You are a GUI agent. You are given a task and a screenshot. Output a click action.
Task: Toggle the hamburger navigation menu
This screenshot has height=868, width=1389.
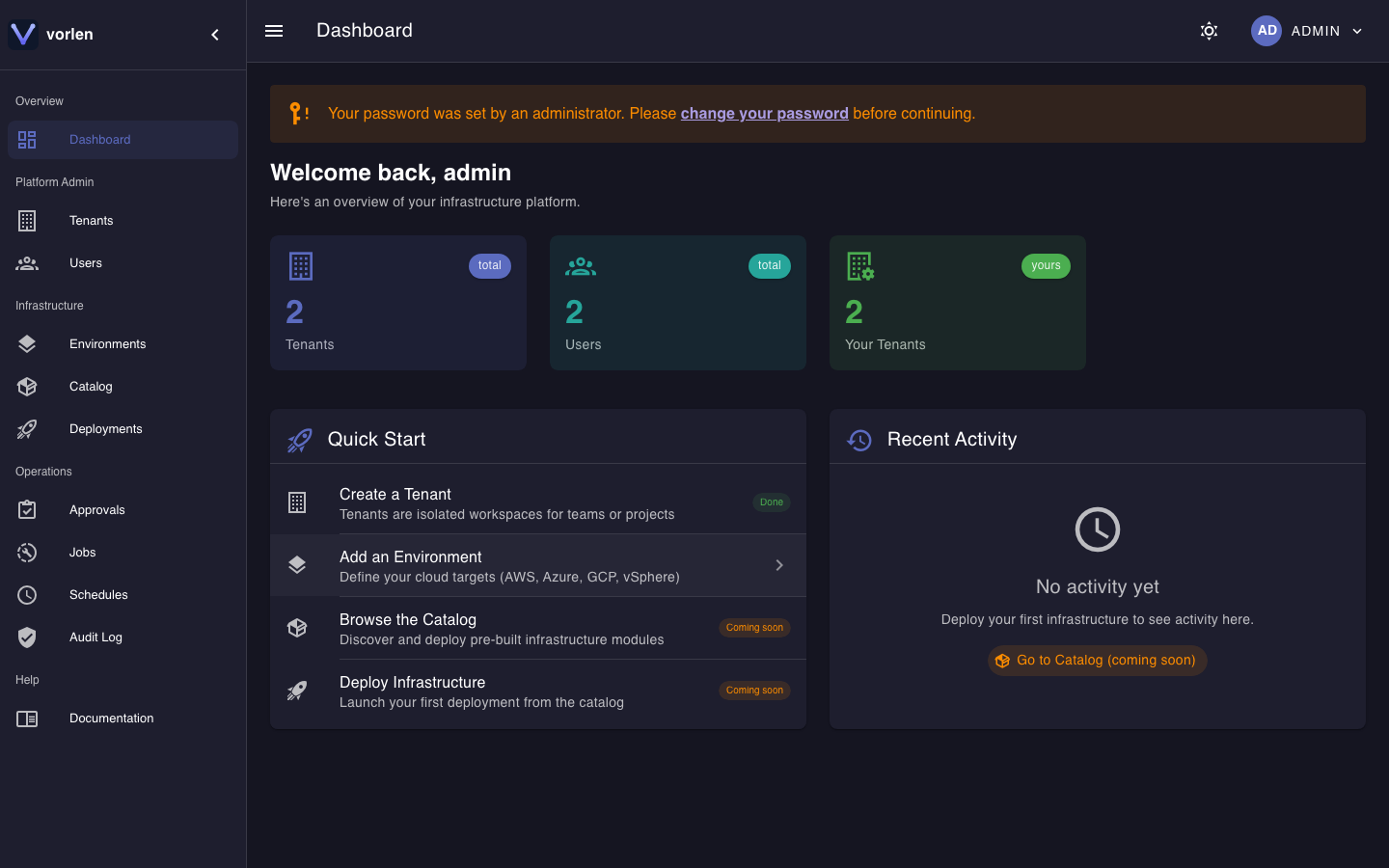click(x=274, y=31)
